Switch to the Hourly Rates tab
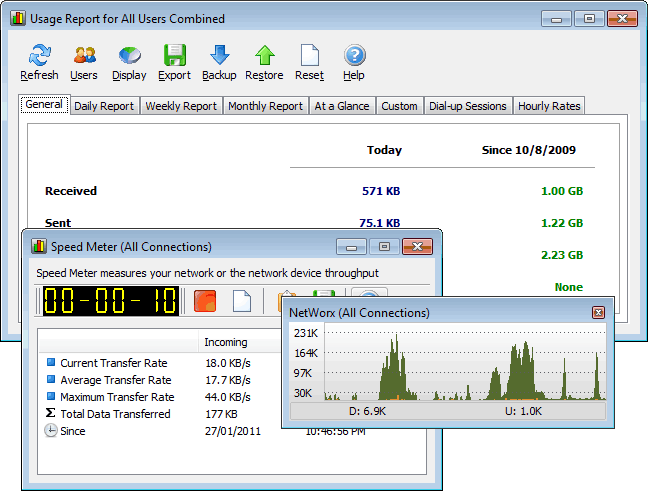Image resolution: width=648 pixels, height=491 pixels. (549, 106)
